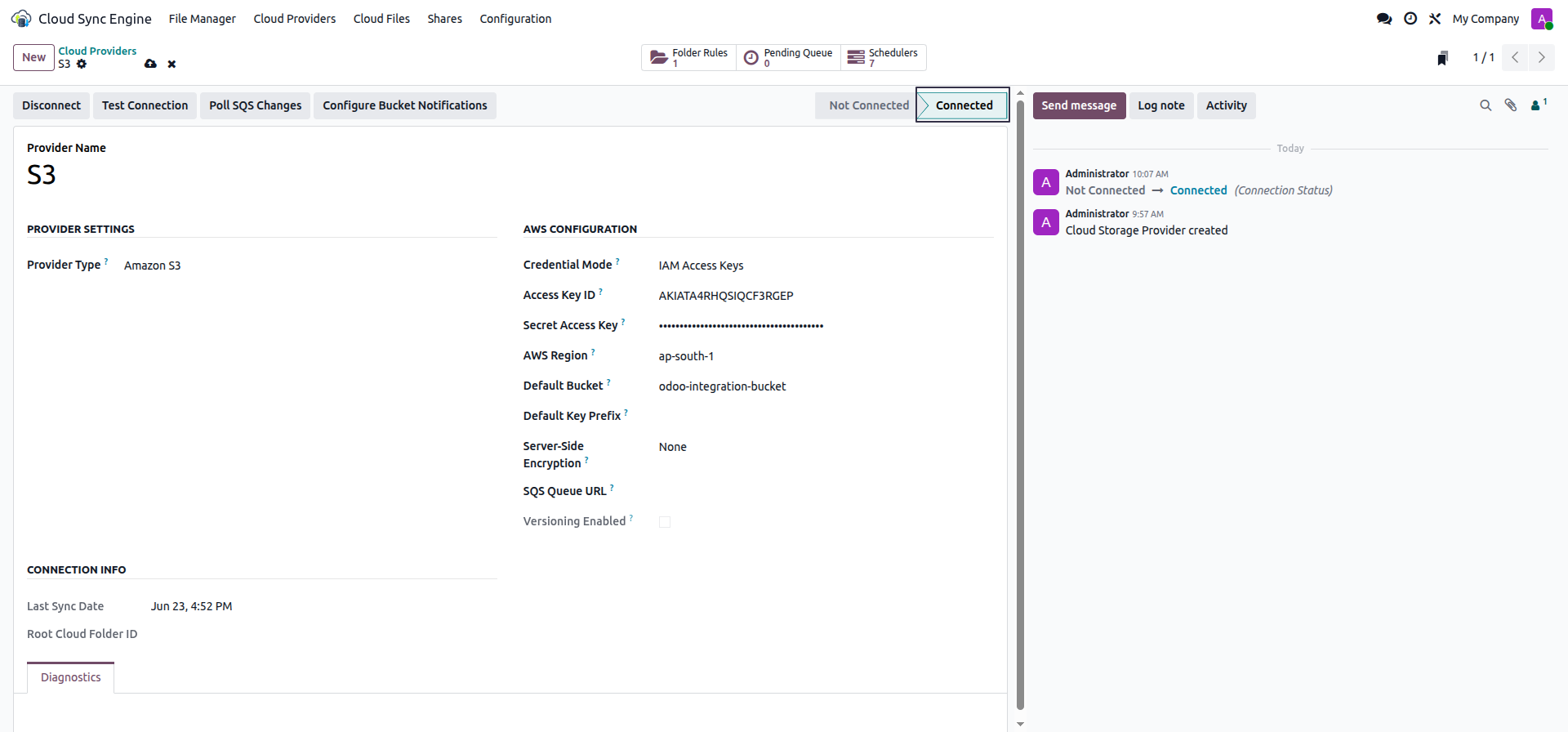Follow the Cloud Providers breadcrumb link
The height and width of the screenshot is (732, 1568).
(97, 51)
